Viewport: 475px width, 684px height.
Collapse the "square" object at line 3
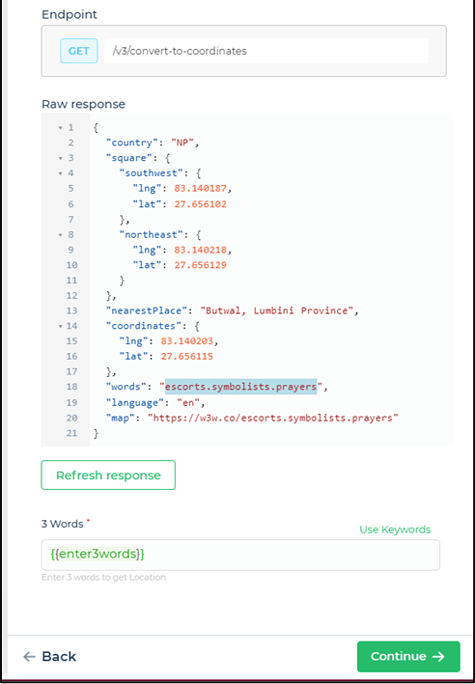pos(60,158)
